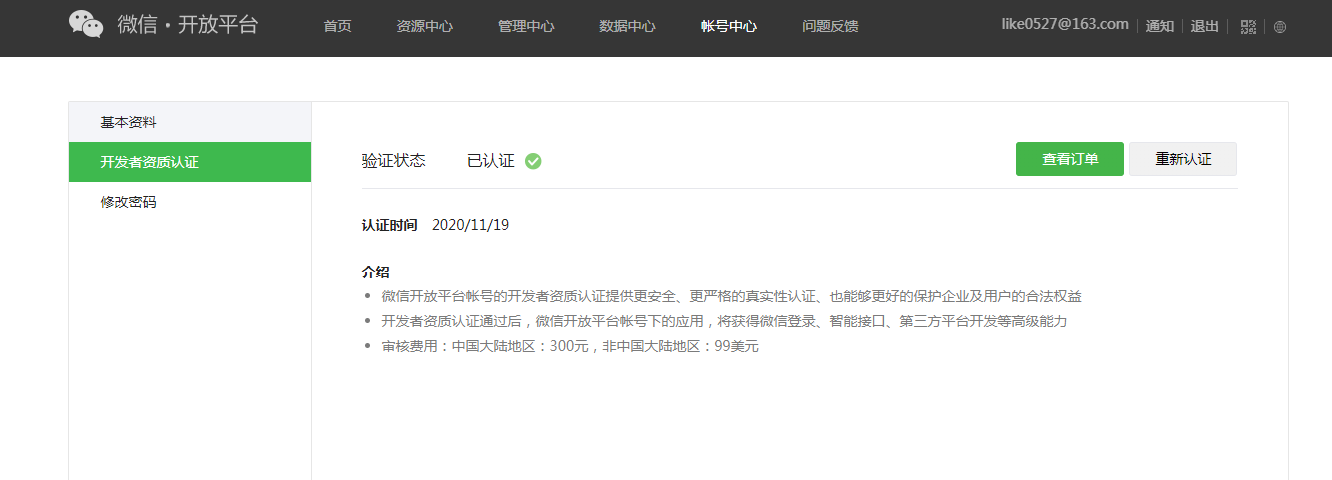Select 帐号中心 in the top navigation

click(729, 26)
